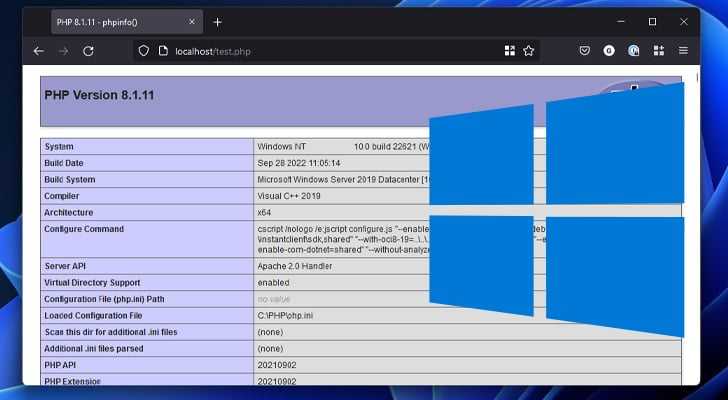Minimize the browser window
Viewport: 728px width, 400px height.
[621, 21]
